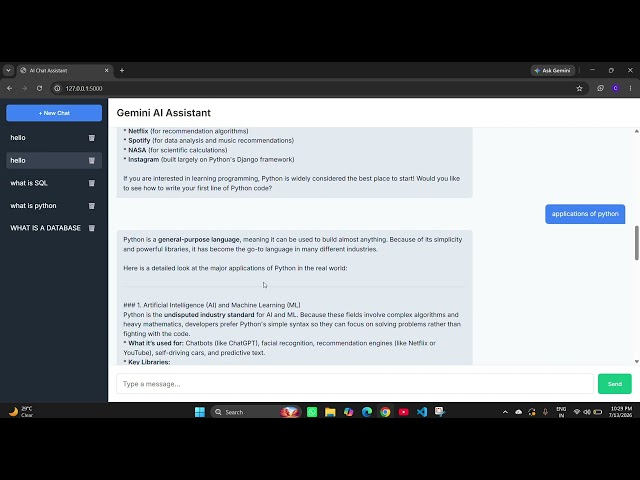Delete the 'WHAT IS A DATABASE' chat

pos(92,228)
